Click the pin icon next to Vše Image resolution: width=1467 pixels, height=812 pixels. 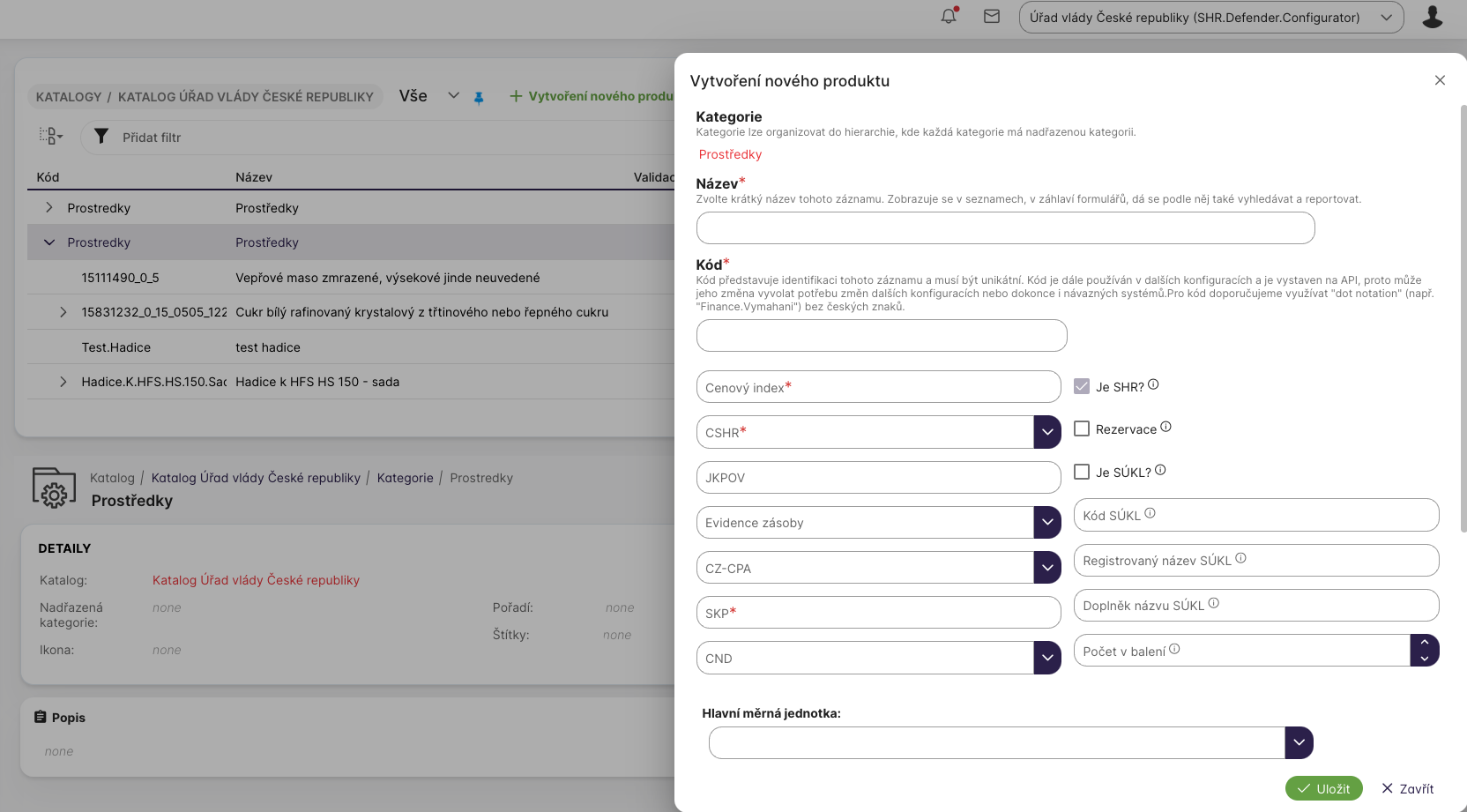[479, 98]
